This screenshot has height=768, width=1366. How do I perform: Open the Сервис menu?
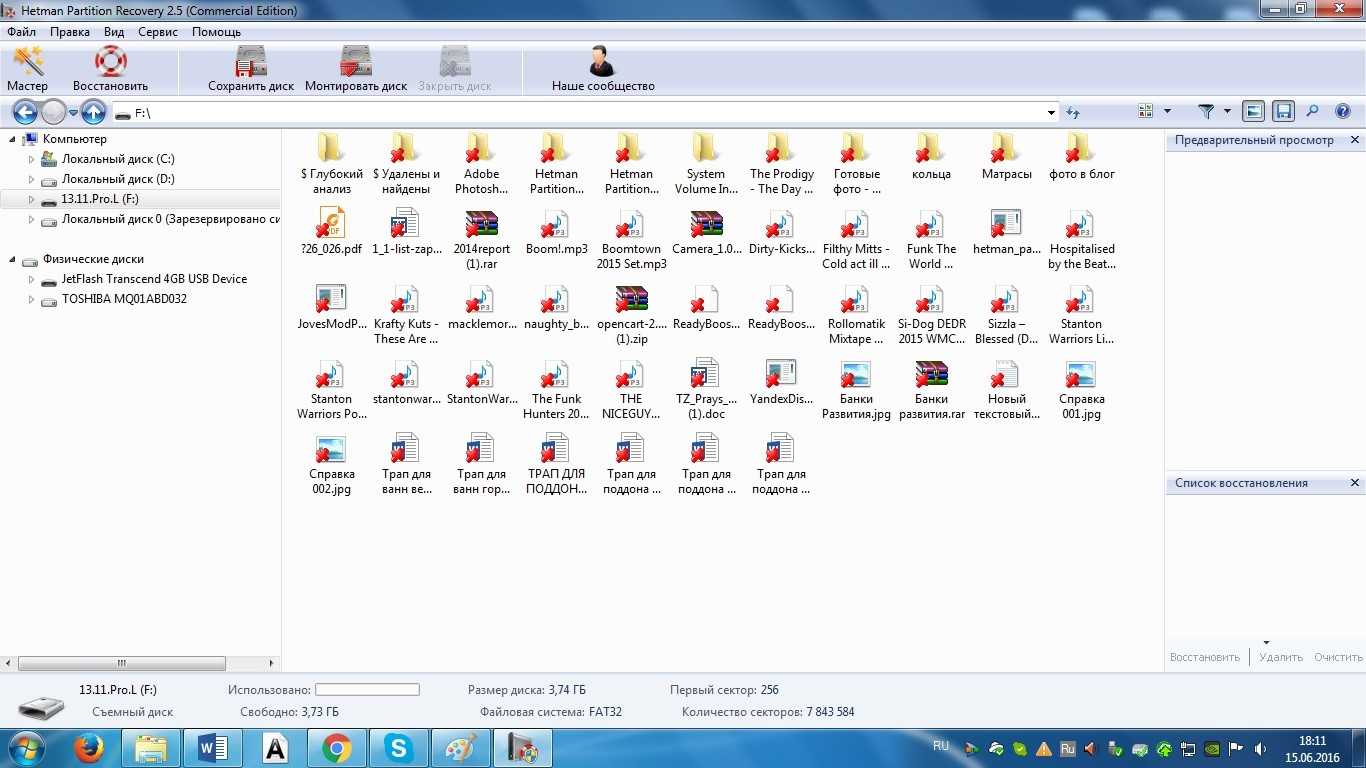158,32
